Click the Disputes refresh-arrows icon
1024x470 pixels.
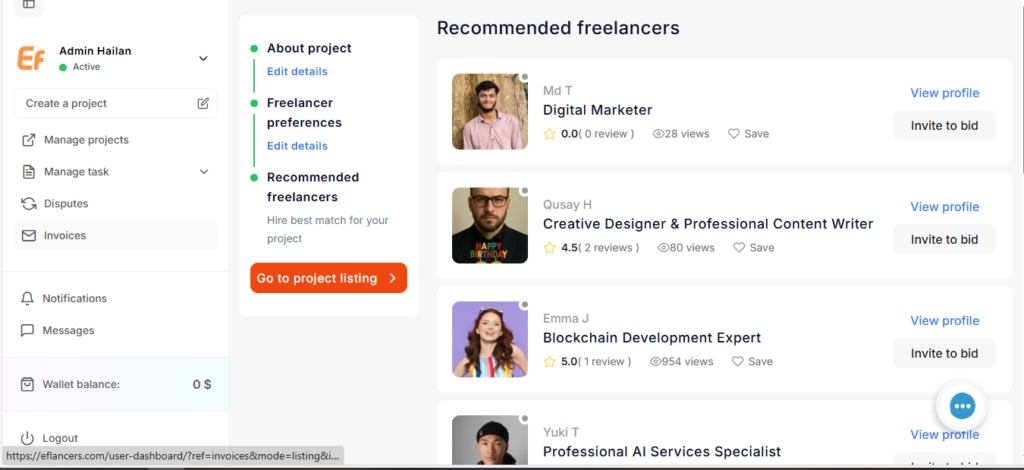tap(28, 204)
